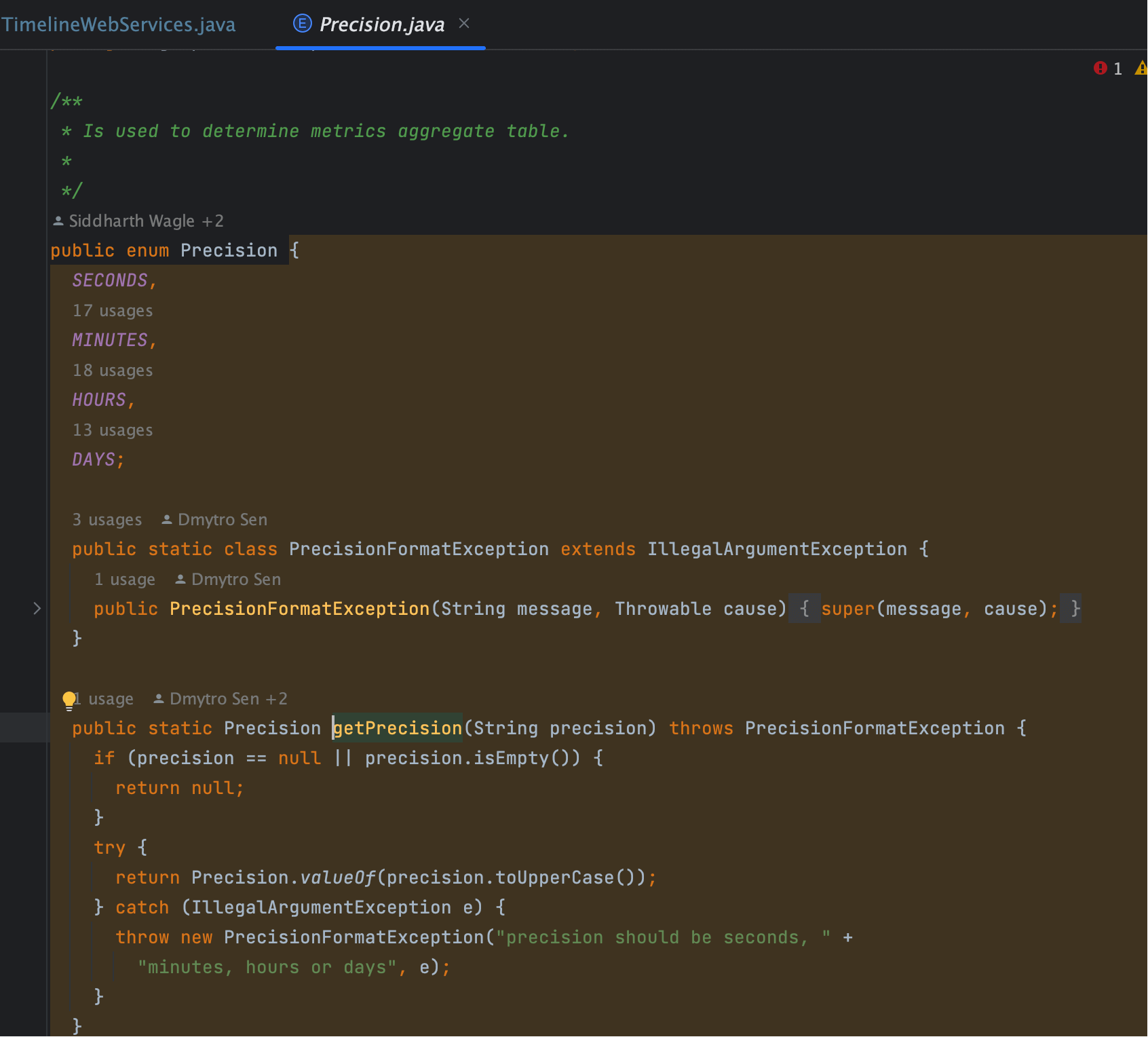Close the Precision.java tab
This screenshot has height=1037, width=1148.
(464, 23)
